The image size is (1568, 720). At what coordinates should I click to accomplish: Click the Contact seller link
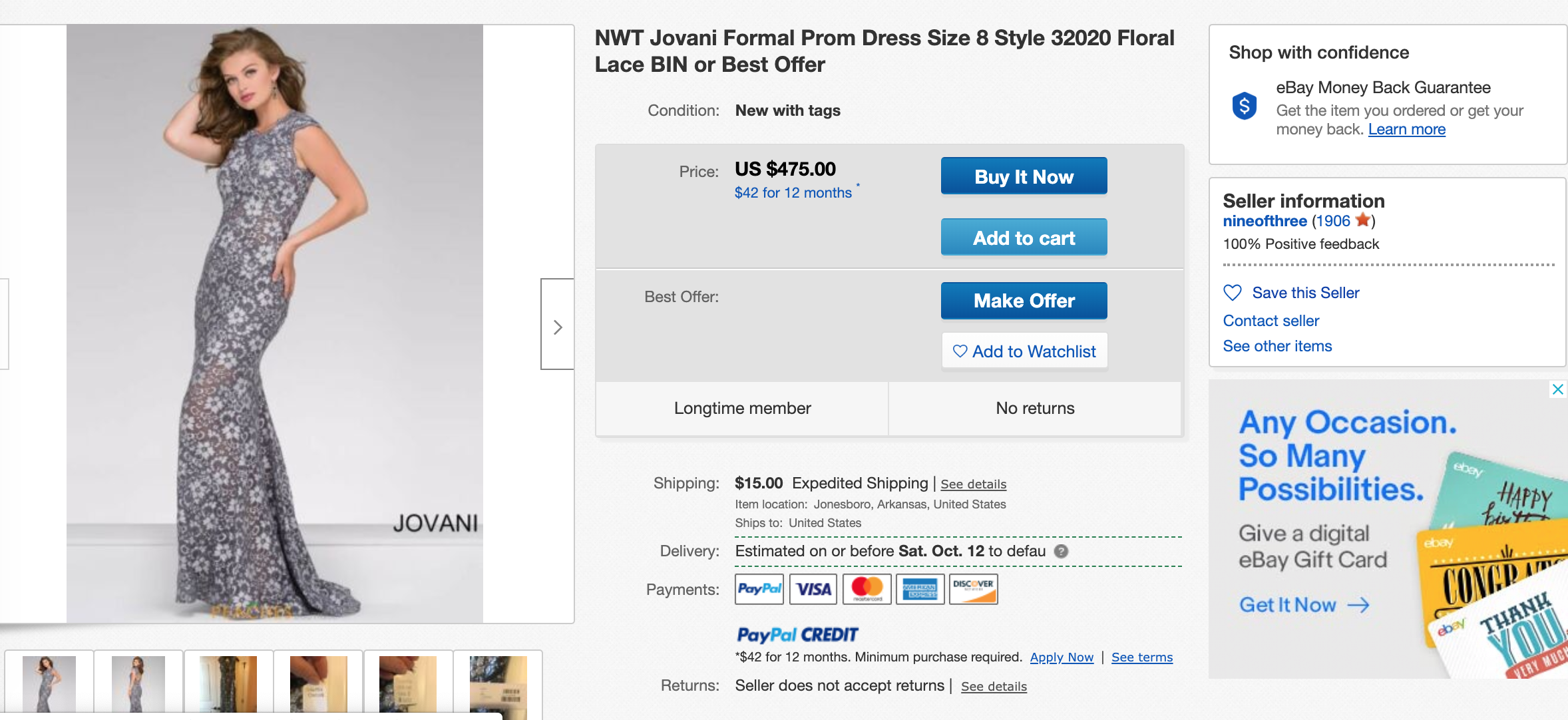tap(1271, 321)
